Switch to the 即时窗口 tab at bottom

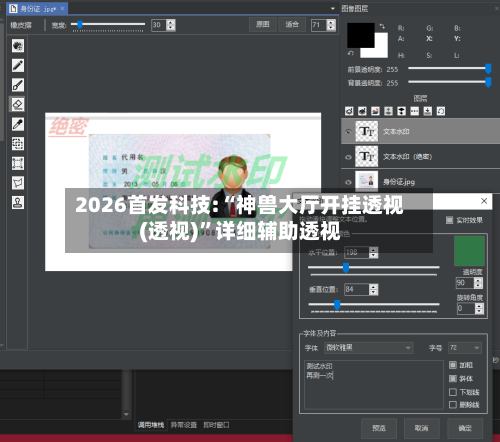[x=216, y=425]
